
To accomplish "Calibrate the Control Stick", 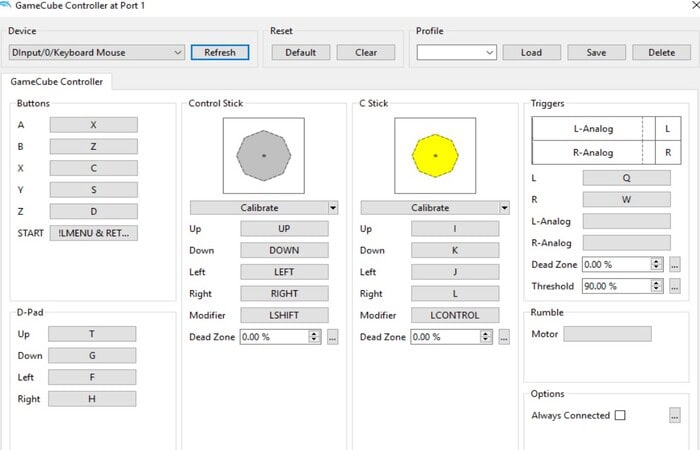I will (x=259, y=208).
